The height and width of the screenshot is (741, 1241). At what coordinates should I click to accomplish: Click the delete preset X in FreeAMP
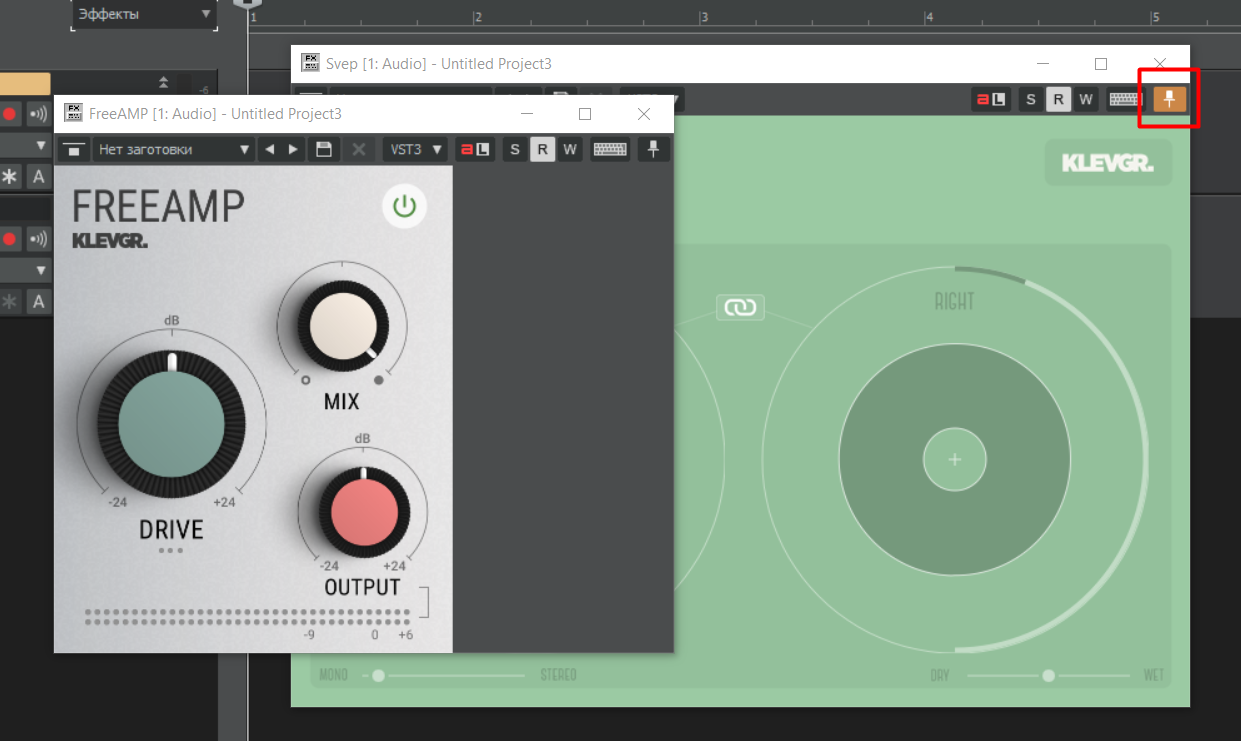point(358,150)
